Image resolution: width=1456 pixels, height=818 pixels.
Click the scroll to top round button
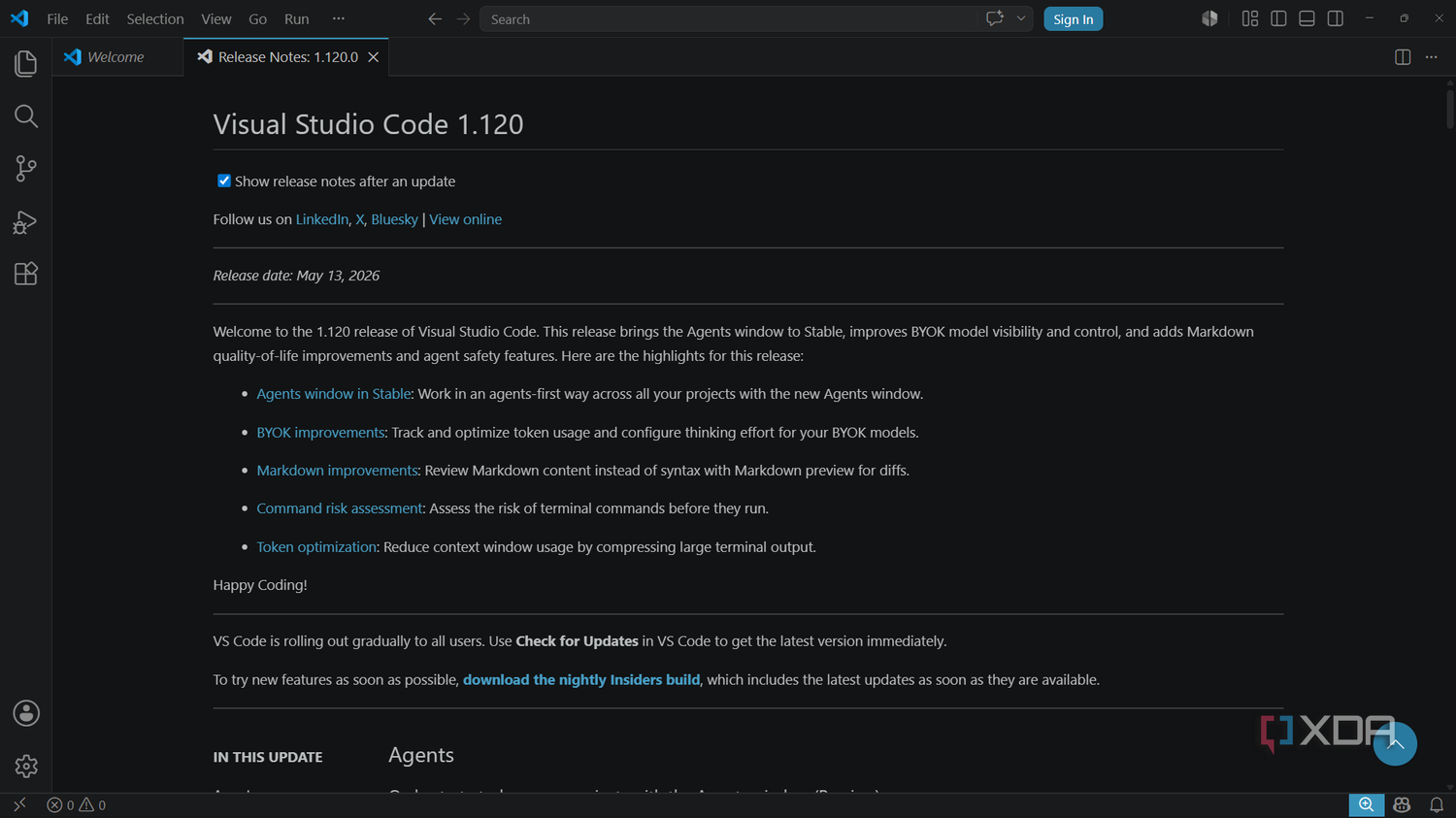[1395, 744]
